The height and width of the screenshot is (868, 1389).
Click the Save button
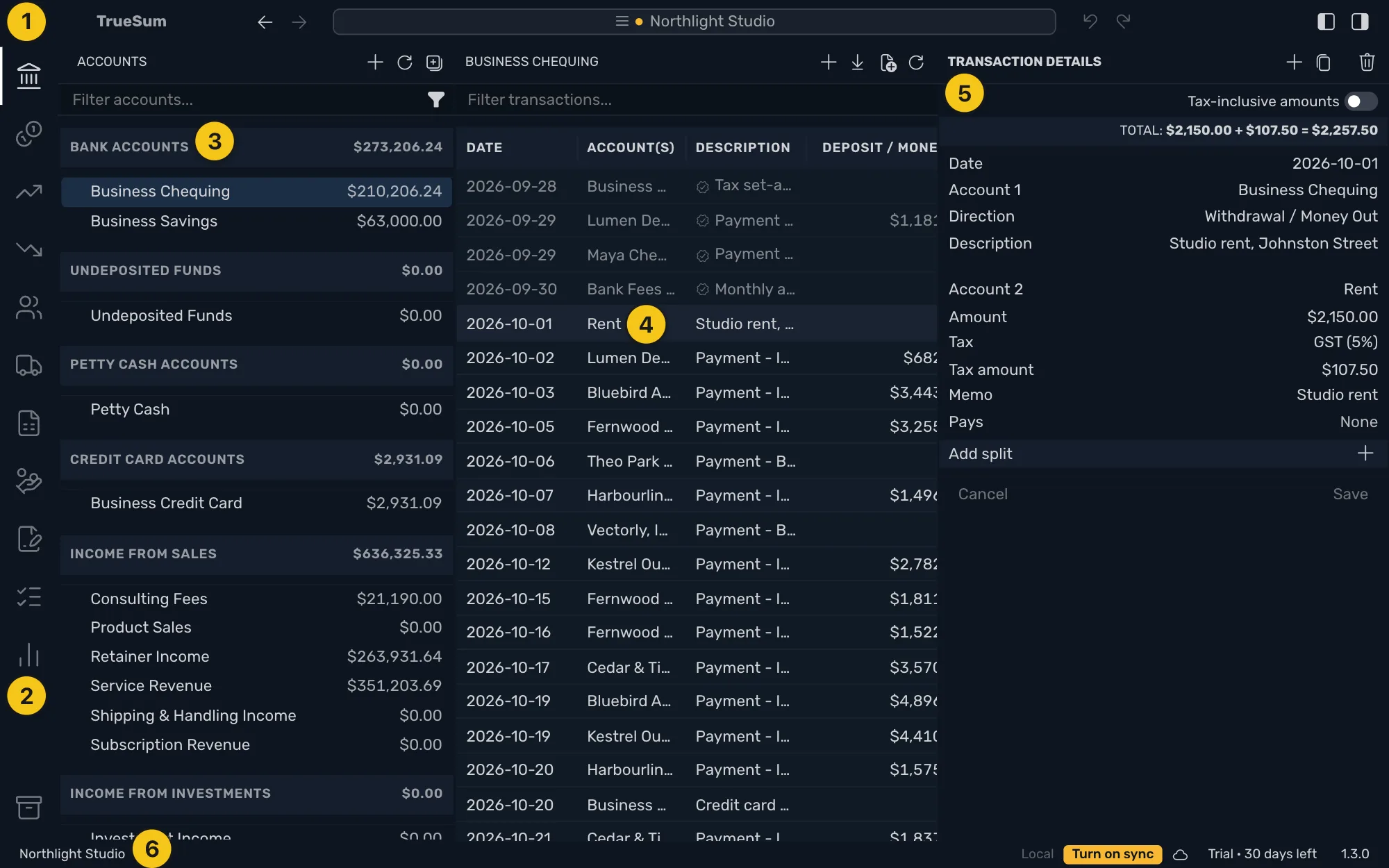coord(1350,494)
